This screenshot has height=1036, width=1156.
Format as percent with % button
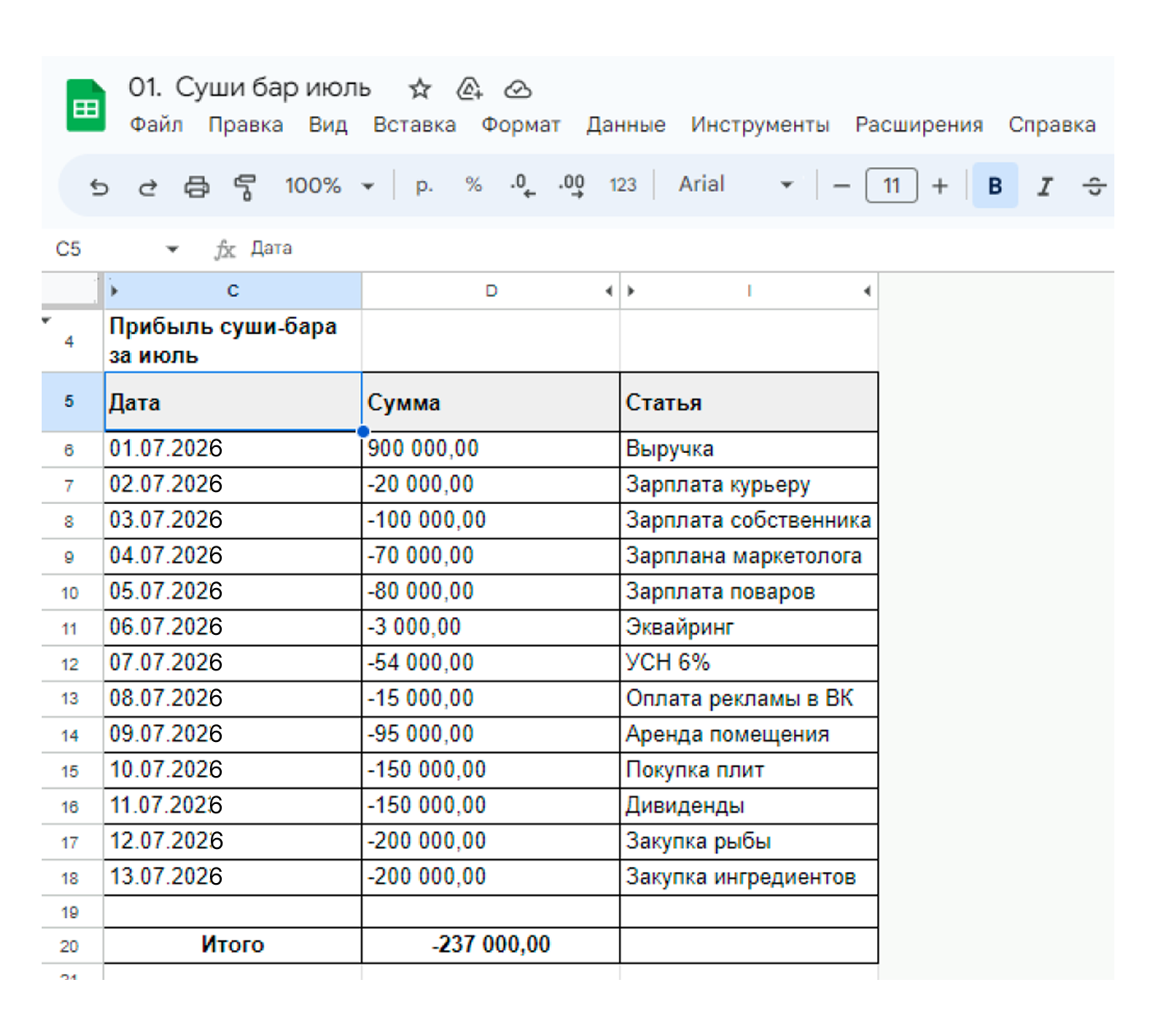pyautogui.click(x=473, y=185)
